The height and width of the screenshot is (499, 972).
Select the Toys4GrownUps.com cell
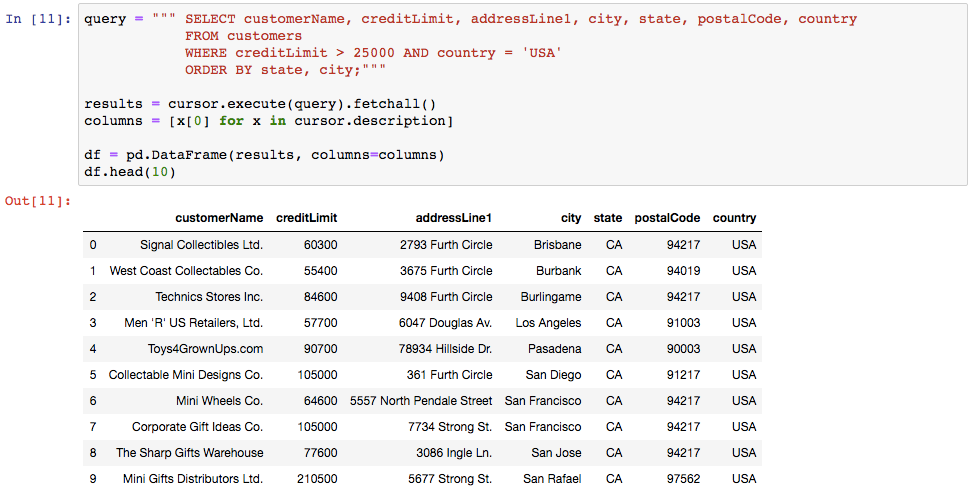(x=205, y=349)
